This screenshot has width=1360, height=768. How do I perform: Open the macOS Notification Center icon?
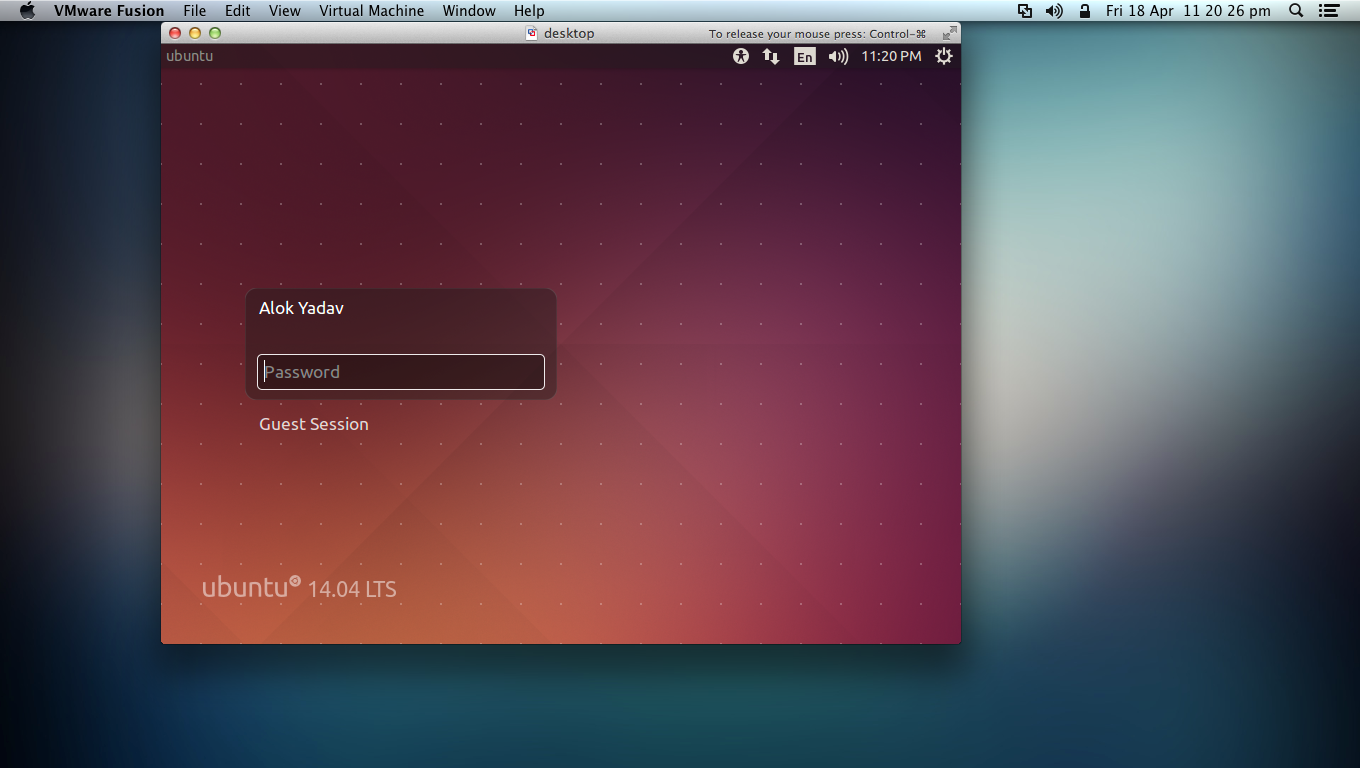pyautogui.click(x=1328, y=11)
